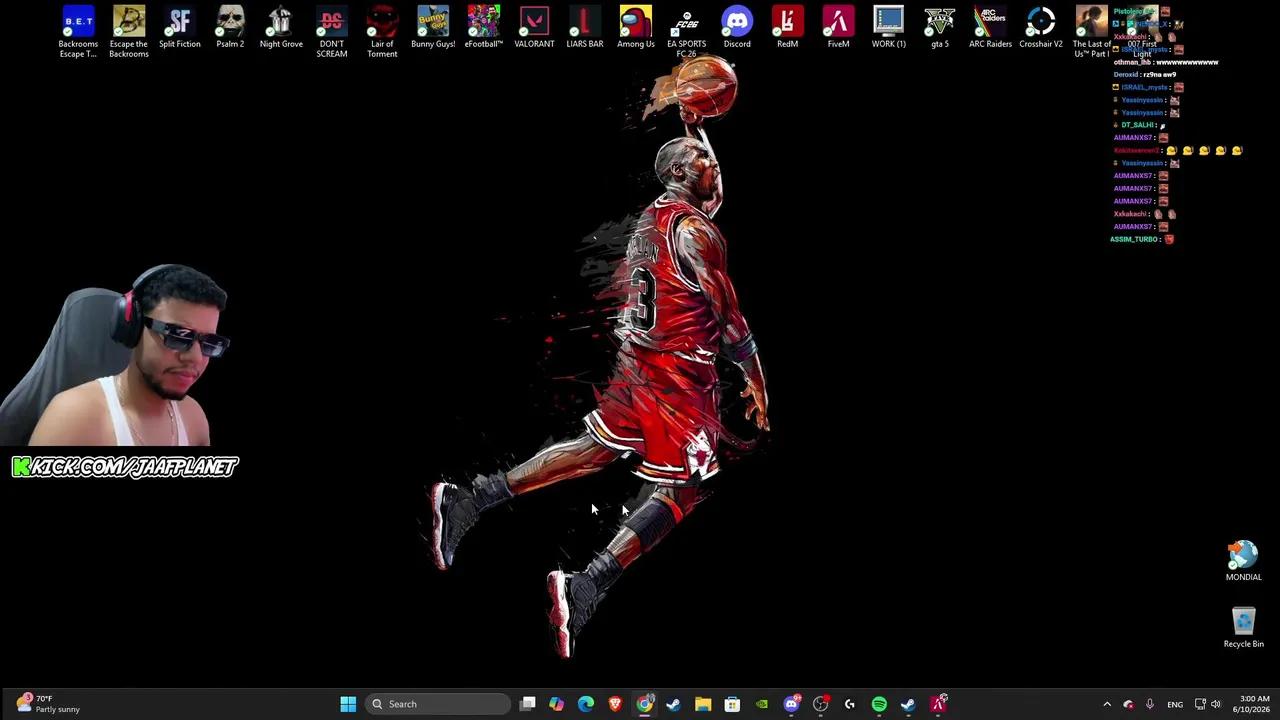Image resolution: width=1280 pixels, height=720 pixels.
Task: Open Spotify from the taskbar
Action: coord(879,704)
